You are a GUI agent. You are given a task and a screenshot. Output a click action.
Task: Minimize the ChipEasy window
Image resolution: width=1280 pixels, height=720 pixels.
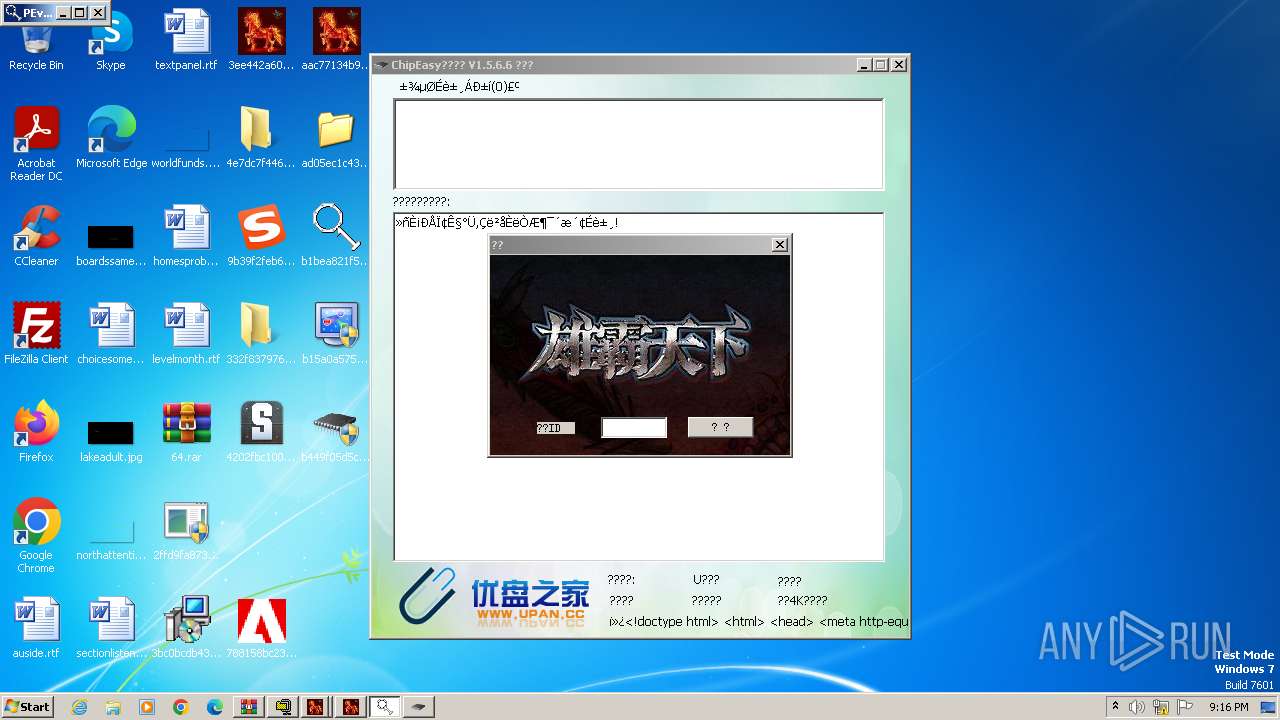coord(864,65)
